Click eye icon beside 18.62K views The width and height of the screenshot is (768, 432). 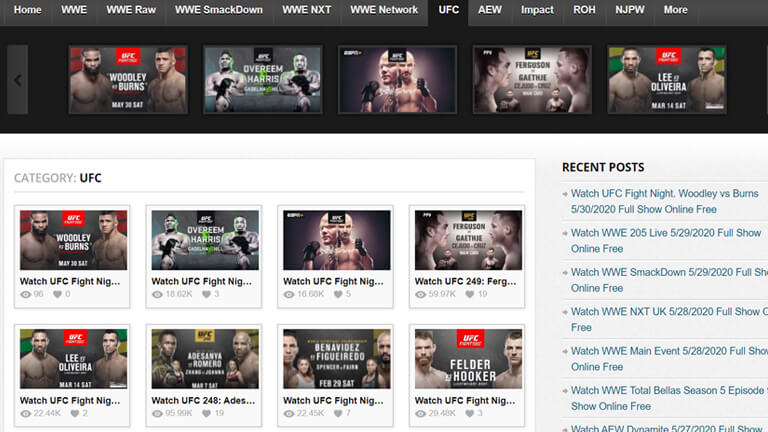157,294
